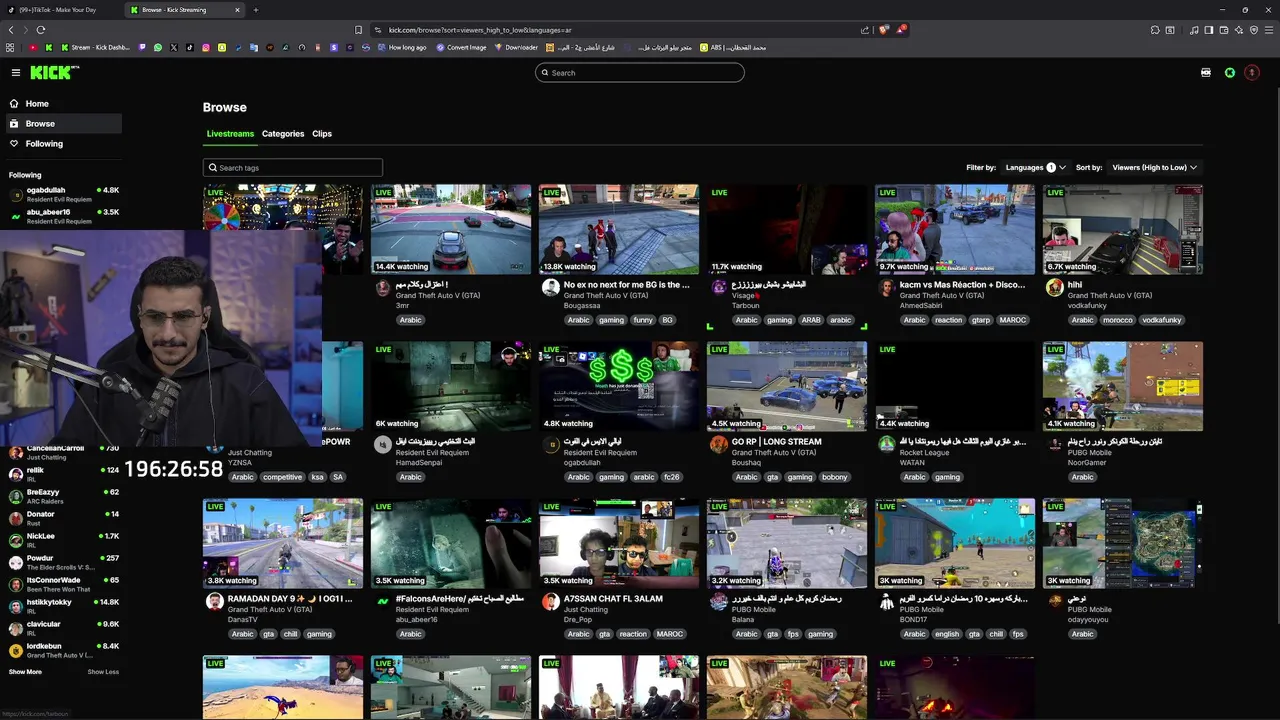Open the How long ago bookmark
This screenshot has height=720, width=1280.
402,47
